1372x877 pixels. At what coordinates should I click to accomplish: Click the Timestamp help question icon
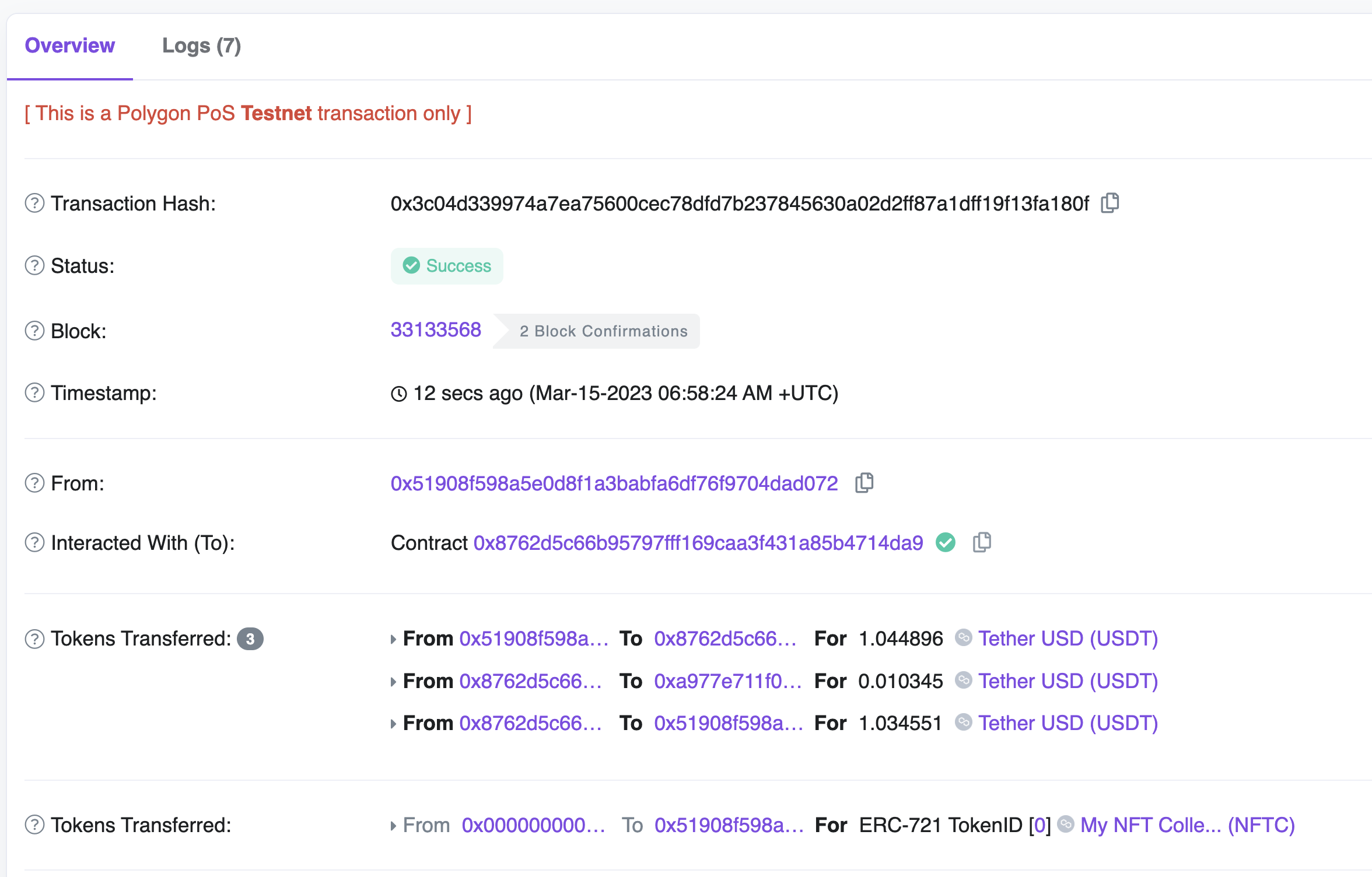click(x=34, y=393)
